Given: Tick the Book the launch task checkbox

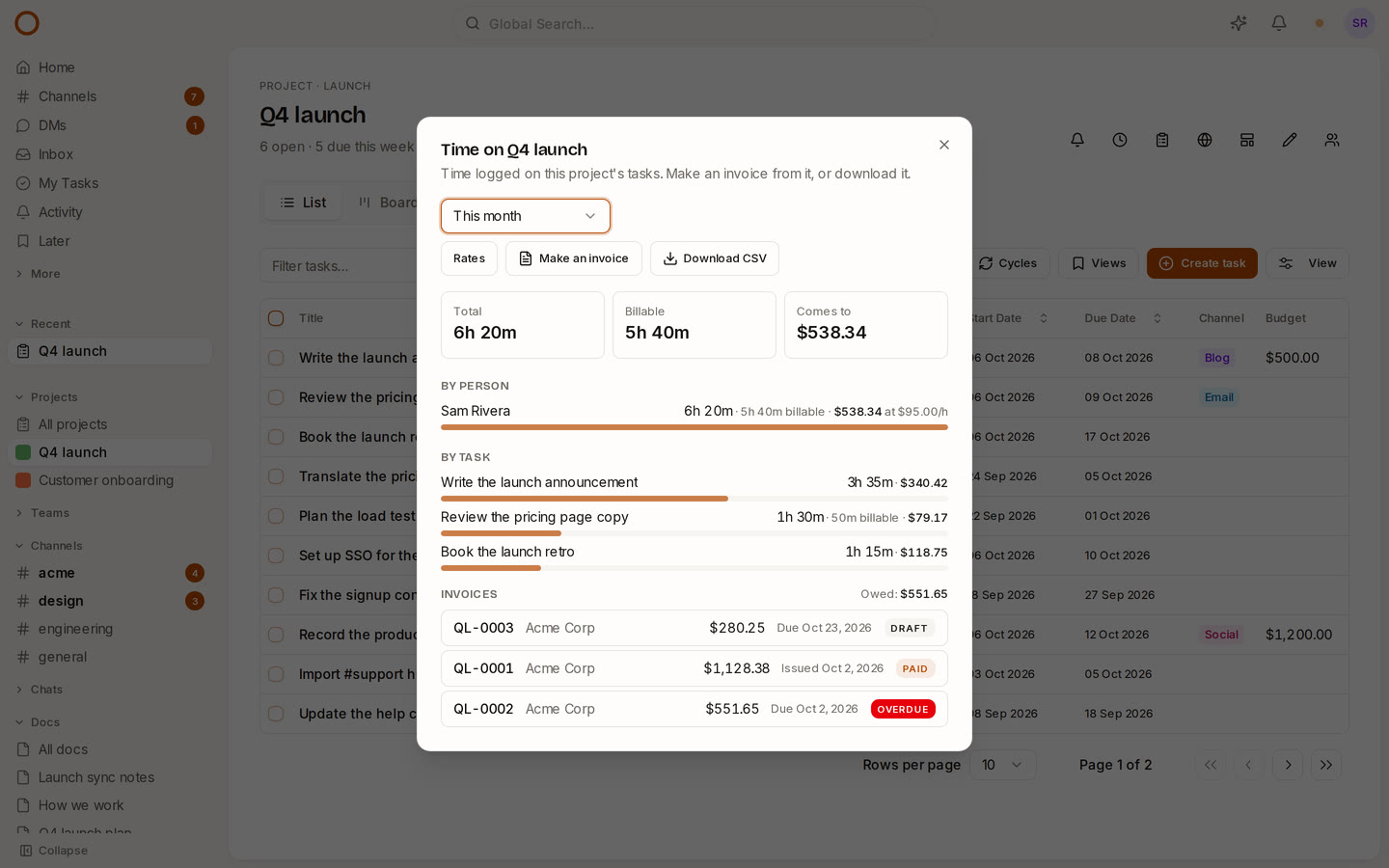Looking at the screenshot, I should tap(276, 437).
